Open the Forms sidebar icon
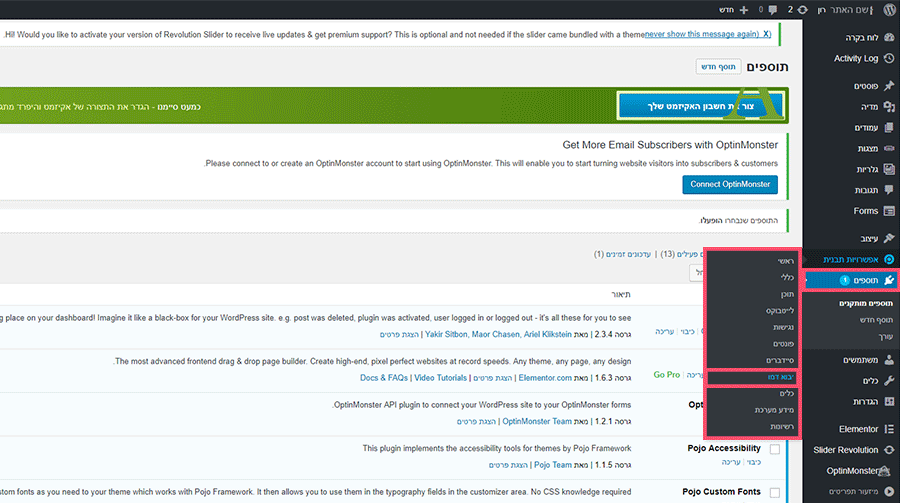 tap(889, 211)
